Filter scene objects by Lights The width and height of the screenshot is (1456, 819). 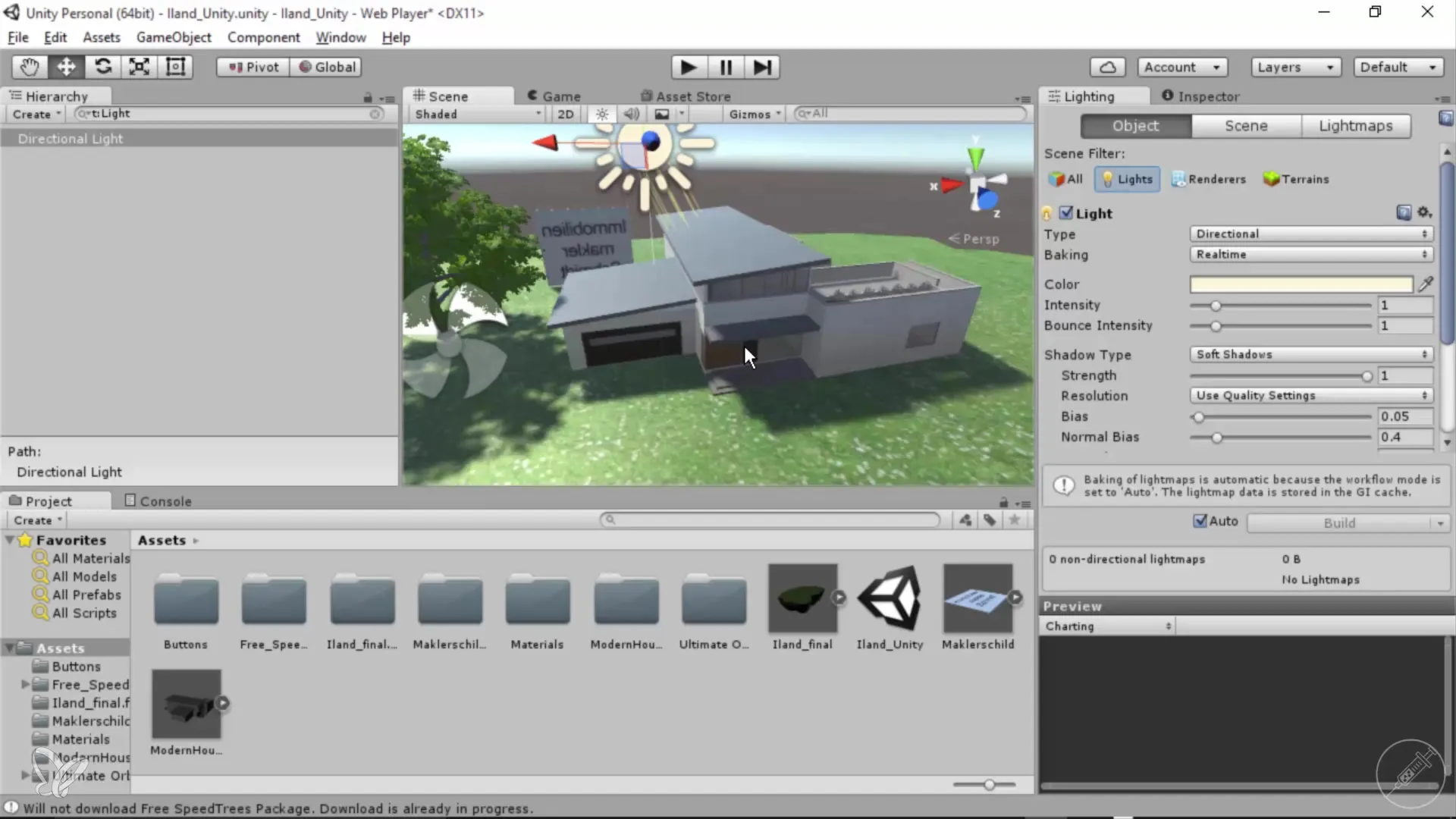click(x=1127, y=179)
